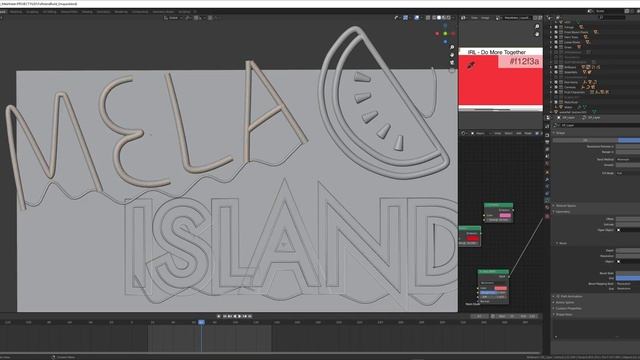Switch to the Shading workspace tab
The height and width of the screenshot is (360, 640).
[x=87, y=12]
